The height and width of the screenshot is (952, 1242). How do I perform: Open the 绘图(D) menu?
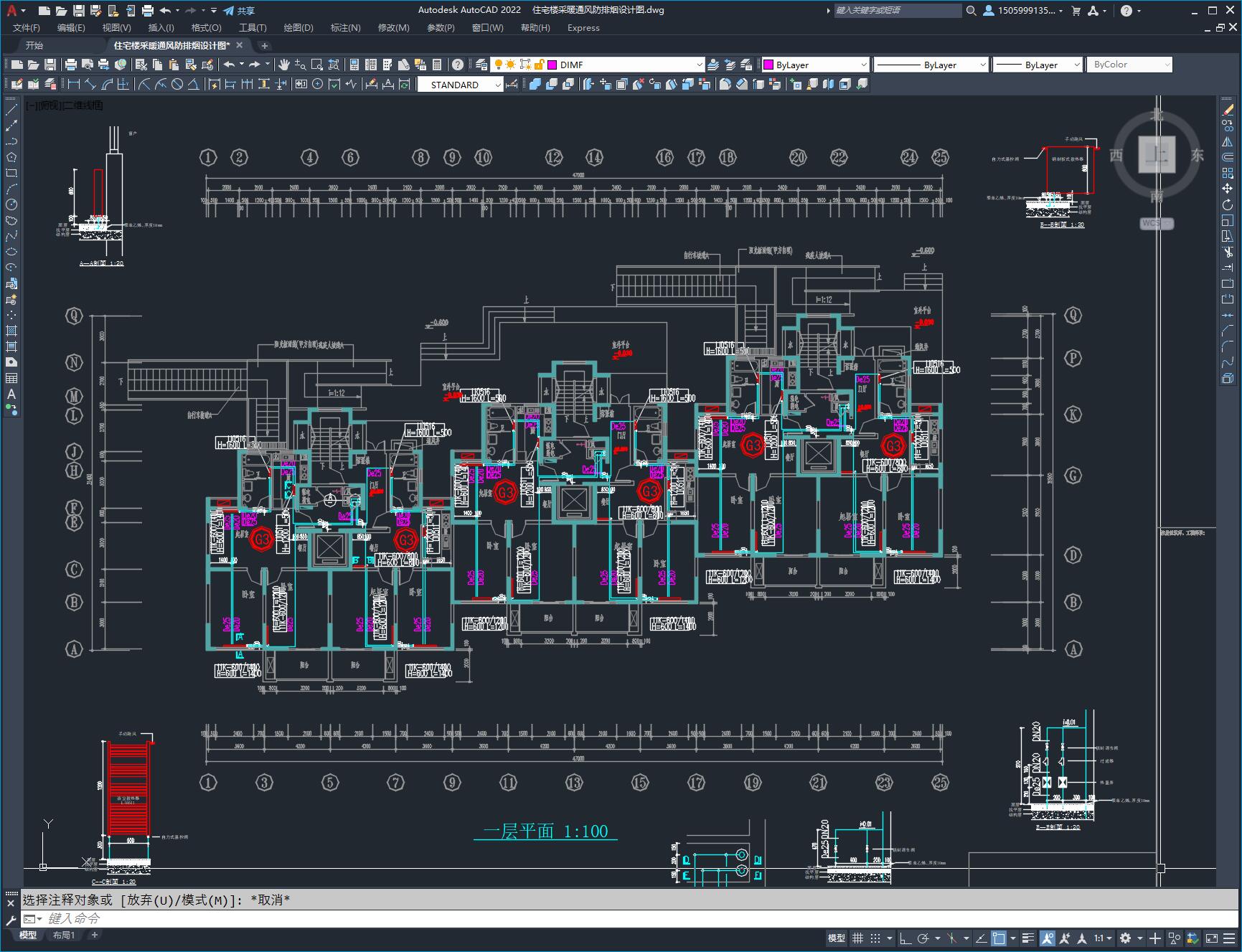pos(298,28)
